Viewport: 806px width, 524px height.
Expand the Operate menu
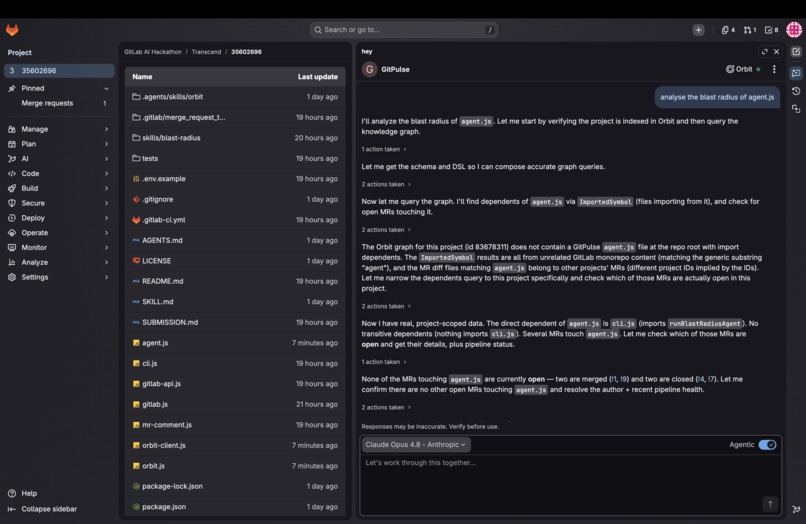click(58, 232)
